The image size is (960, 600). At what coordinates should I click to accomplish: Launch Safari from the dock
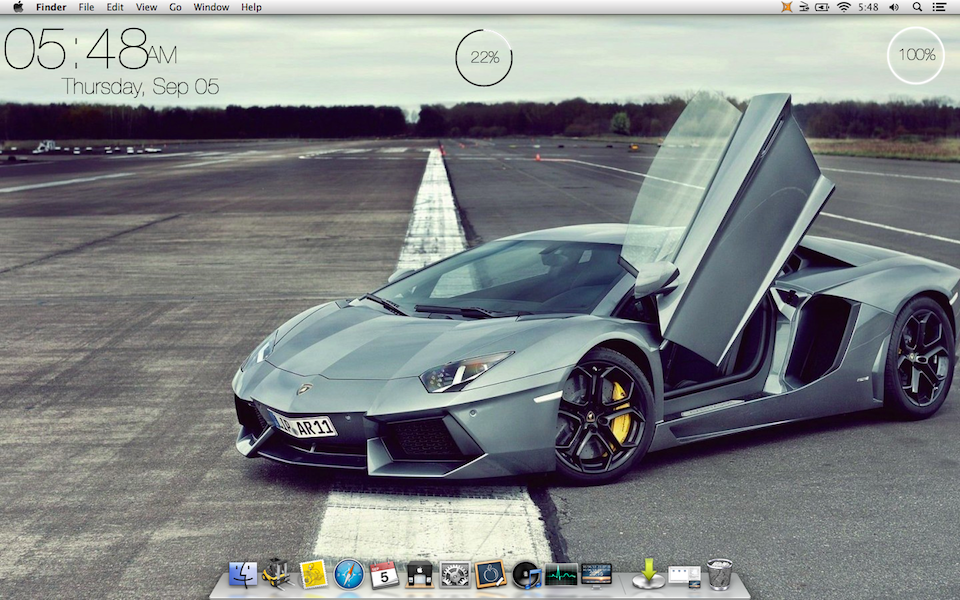point(348,574)
